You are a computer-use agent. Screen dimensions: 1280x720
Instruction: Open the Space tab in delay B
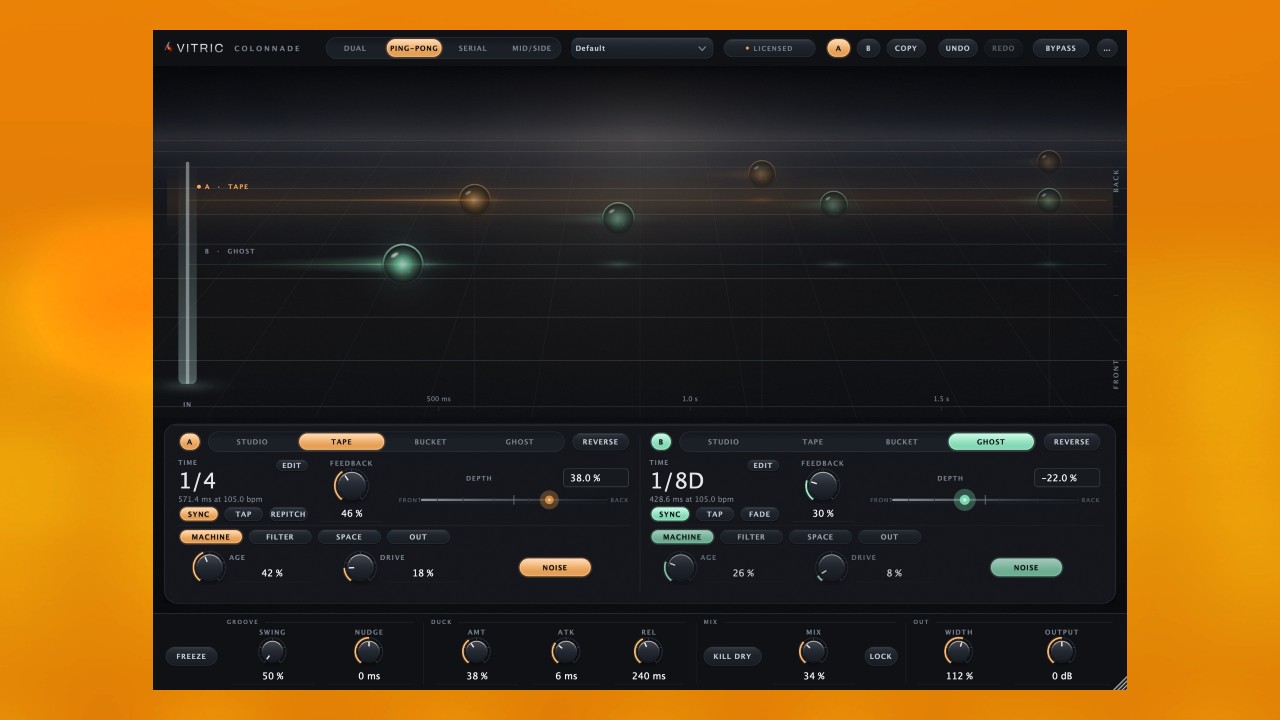point(820,537)
